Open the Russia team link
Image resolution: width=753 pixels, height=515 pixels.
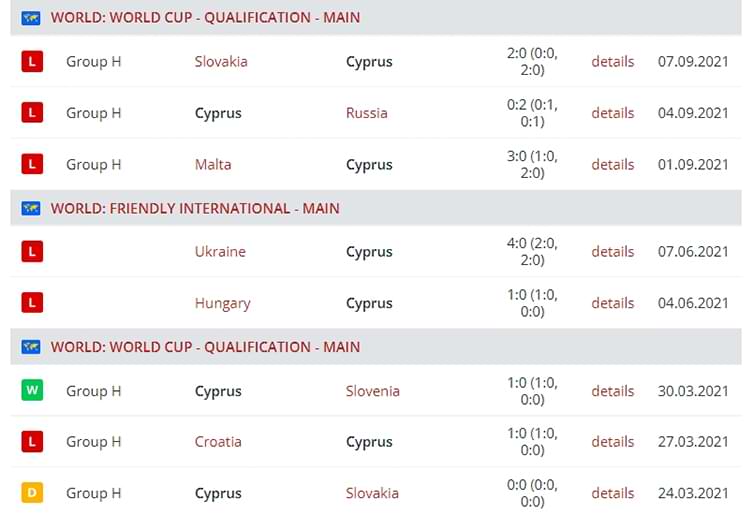click(366, 113)
